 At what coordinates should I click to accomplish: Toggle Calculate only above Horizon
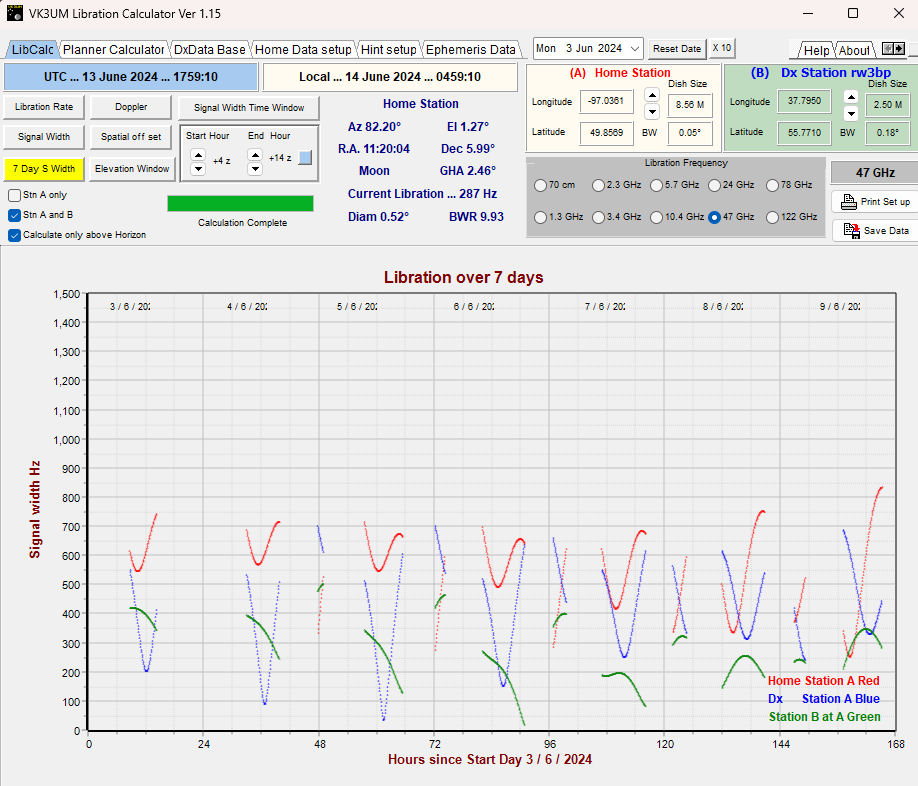pyautogui.click(x=15, y=235)
